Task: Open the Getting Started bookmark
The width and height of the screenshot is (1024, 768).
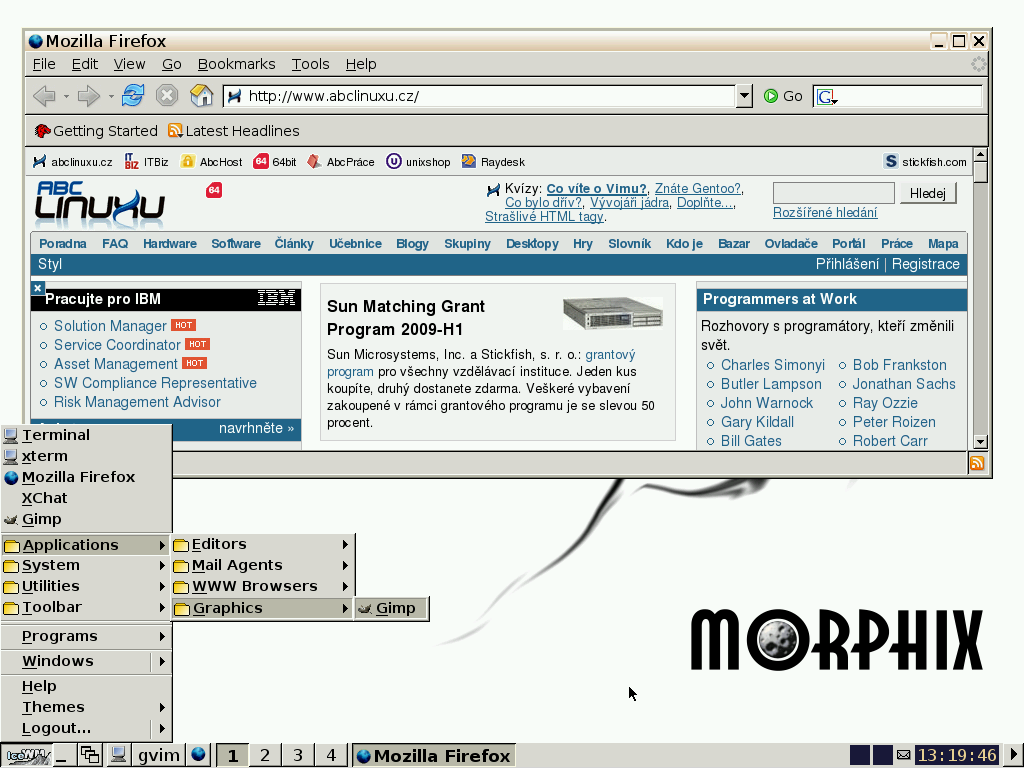Action: (x=96, y=131)
